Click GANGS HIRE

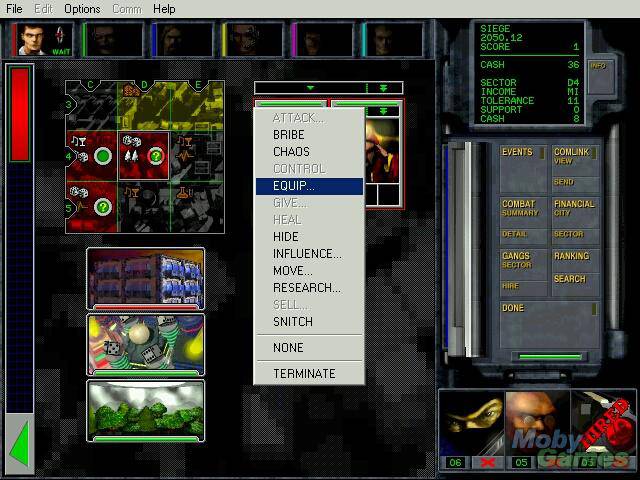point(523,289)
